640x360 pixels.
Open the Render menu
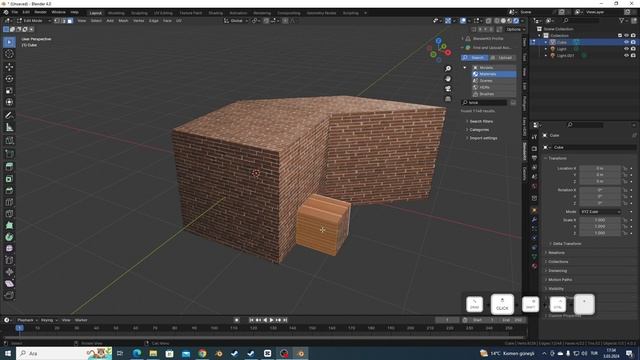[40, 12]
